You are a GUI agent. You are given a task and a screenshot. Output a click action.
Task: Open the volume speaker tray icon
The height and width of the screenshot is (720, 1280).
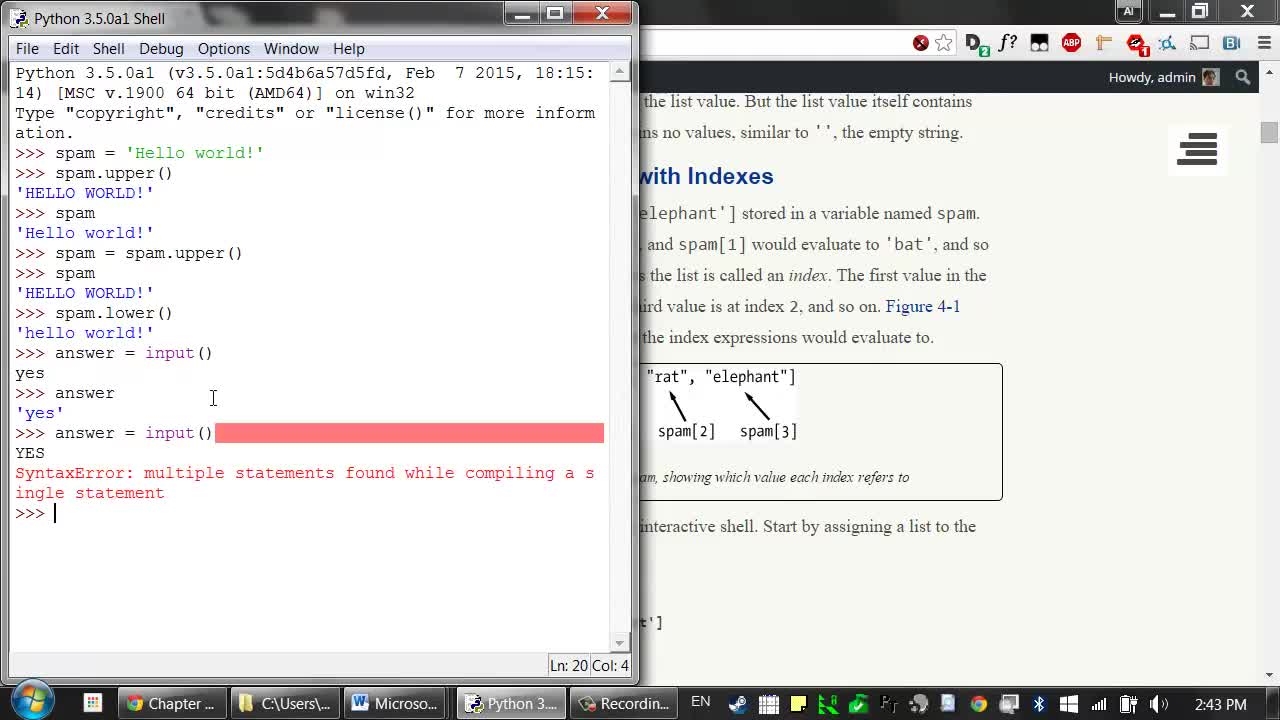(1159, 704)
